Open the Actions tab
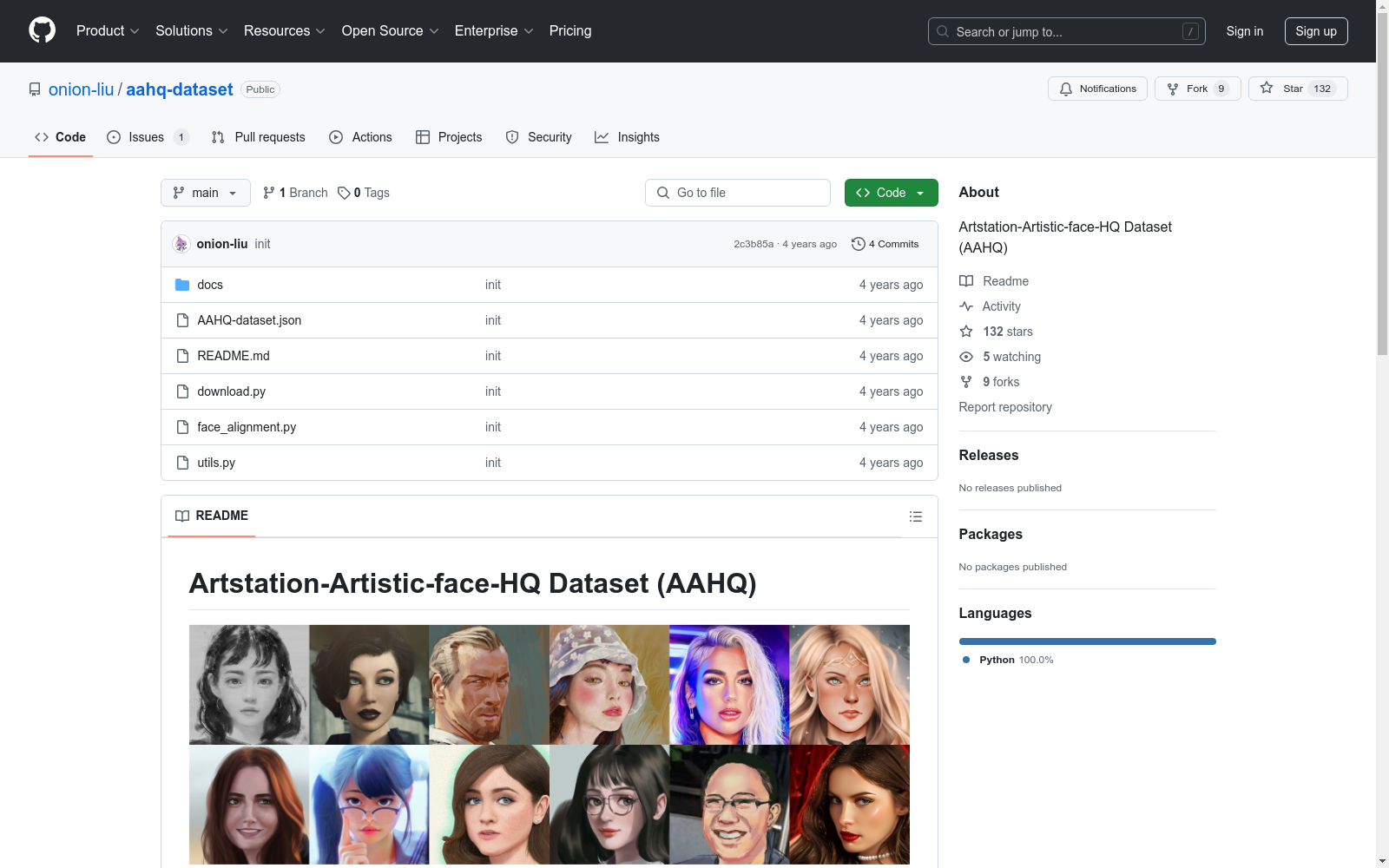Screen dimensions: 1389x868 360,137
